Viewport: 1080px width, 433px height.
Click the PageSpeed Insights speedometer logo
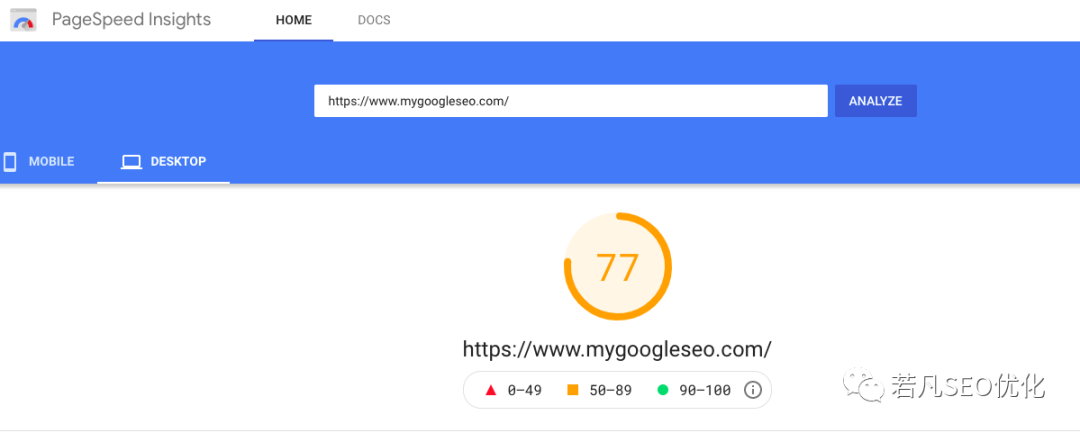[x=23, y=19]
